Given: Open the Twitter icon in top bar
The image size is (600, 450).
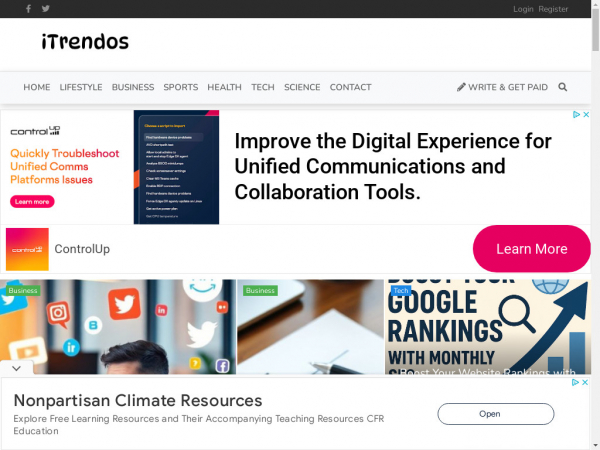Looking at the screenshot, I should click(x=46, y=8).
